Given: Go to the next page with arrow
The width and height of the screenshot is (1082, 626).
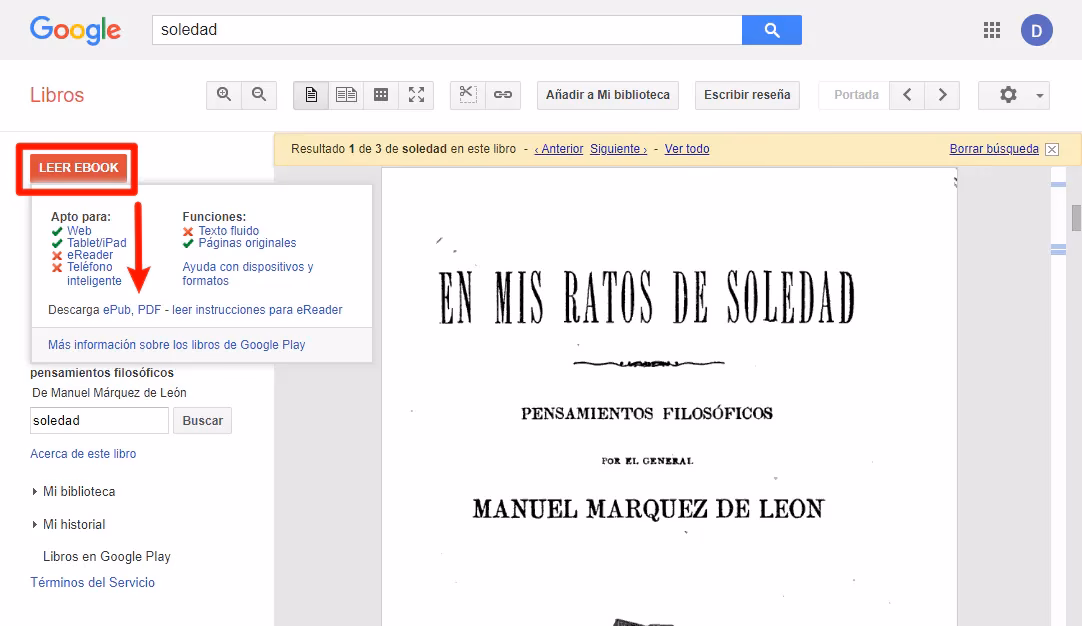Looking at the screenshot, I should (941, 94).
